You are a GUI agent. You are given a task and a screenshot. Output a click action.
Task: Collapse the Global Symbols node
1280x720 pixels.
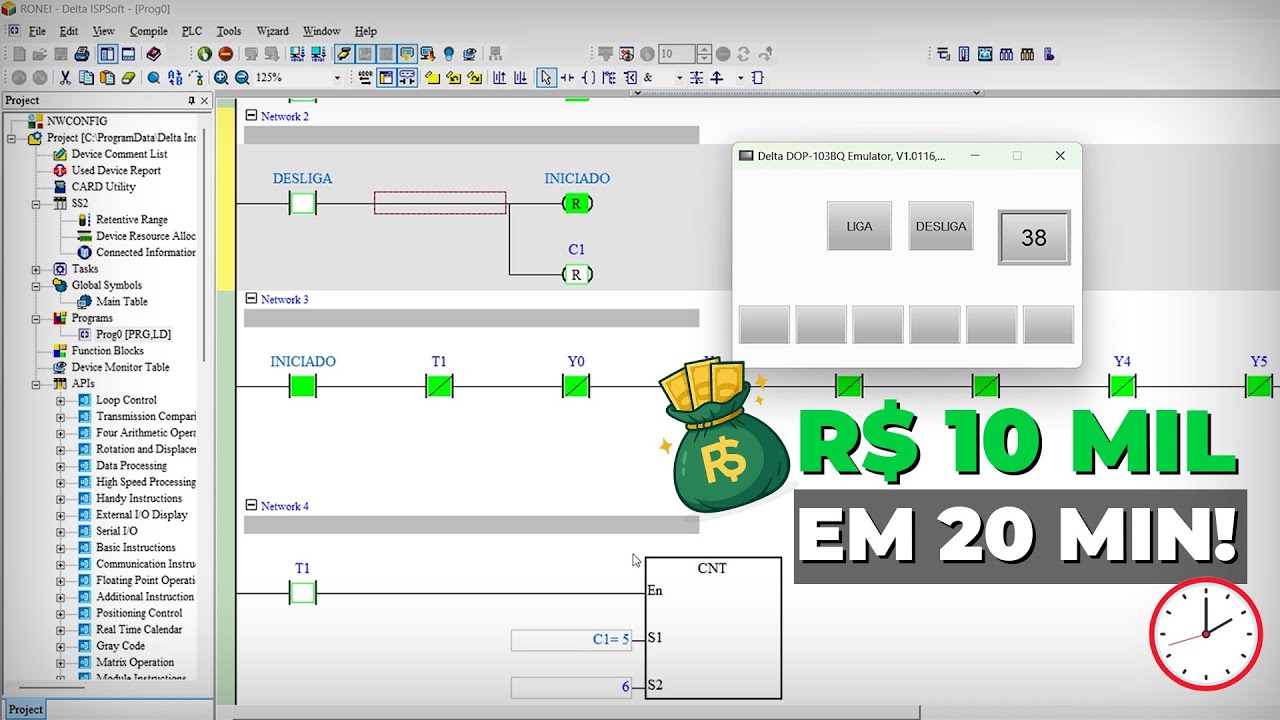36,285
